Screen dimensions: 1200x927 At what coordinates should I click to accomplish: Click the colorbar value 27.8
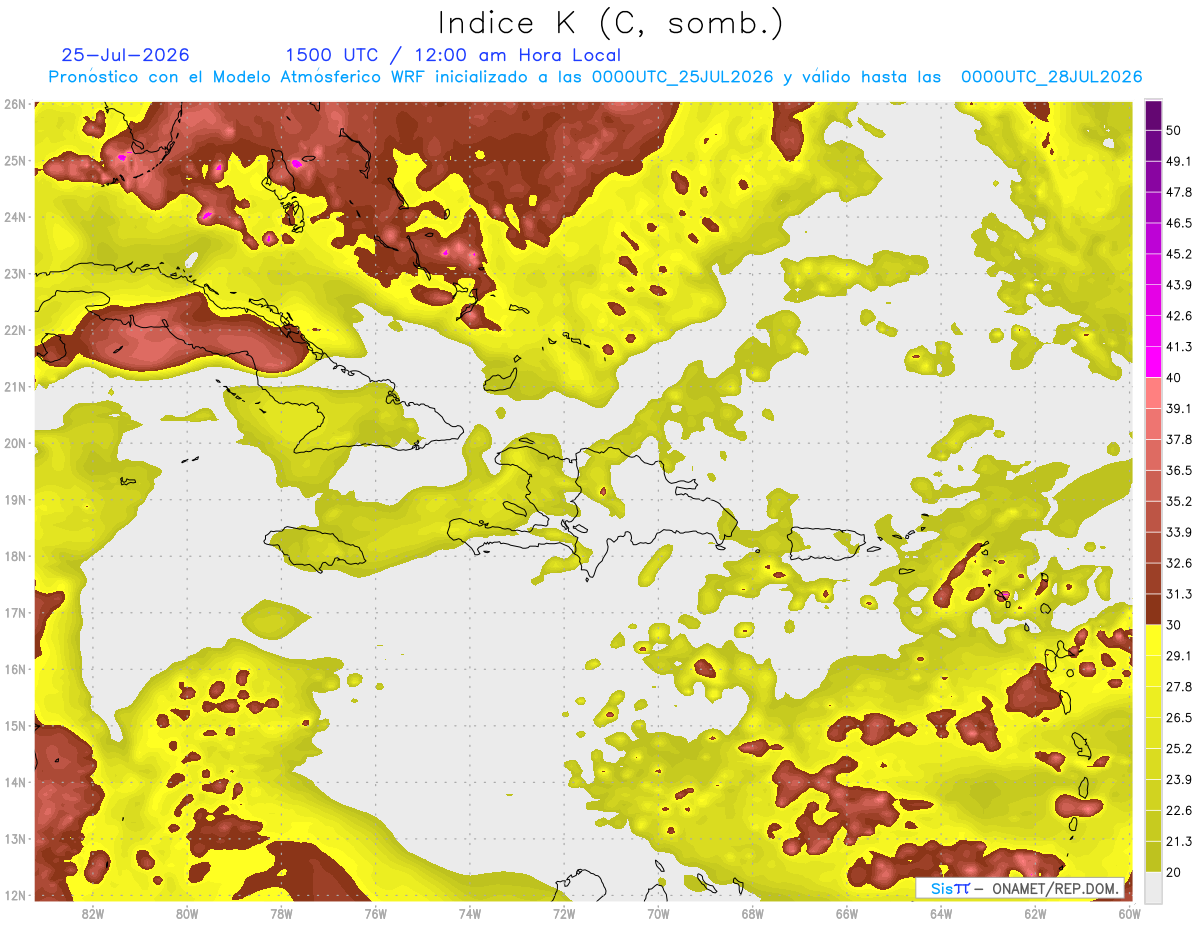tap(1179, 686)
